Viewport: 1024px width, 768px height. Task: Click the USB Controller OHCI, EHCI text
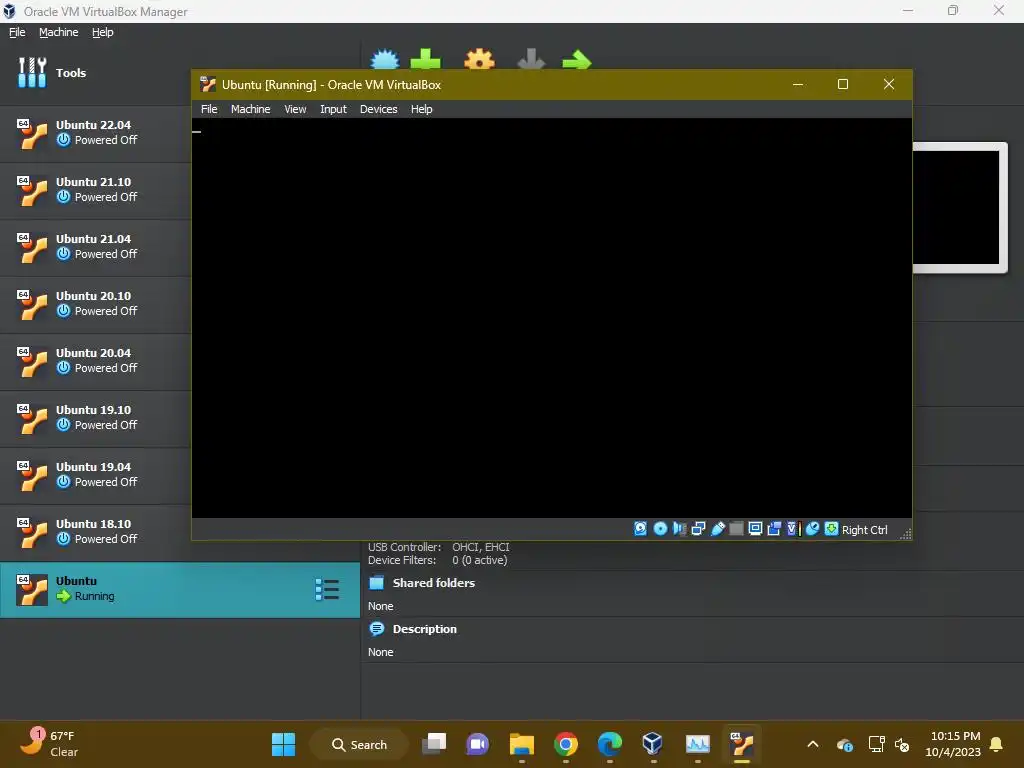pos(438,547)
